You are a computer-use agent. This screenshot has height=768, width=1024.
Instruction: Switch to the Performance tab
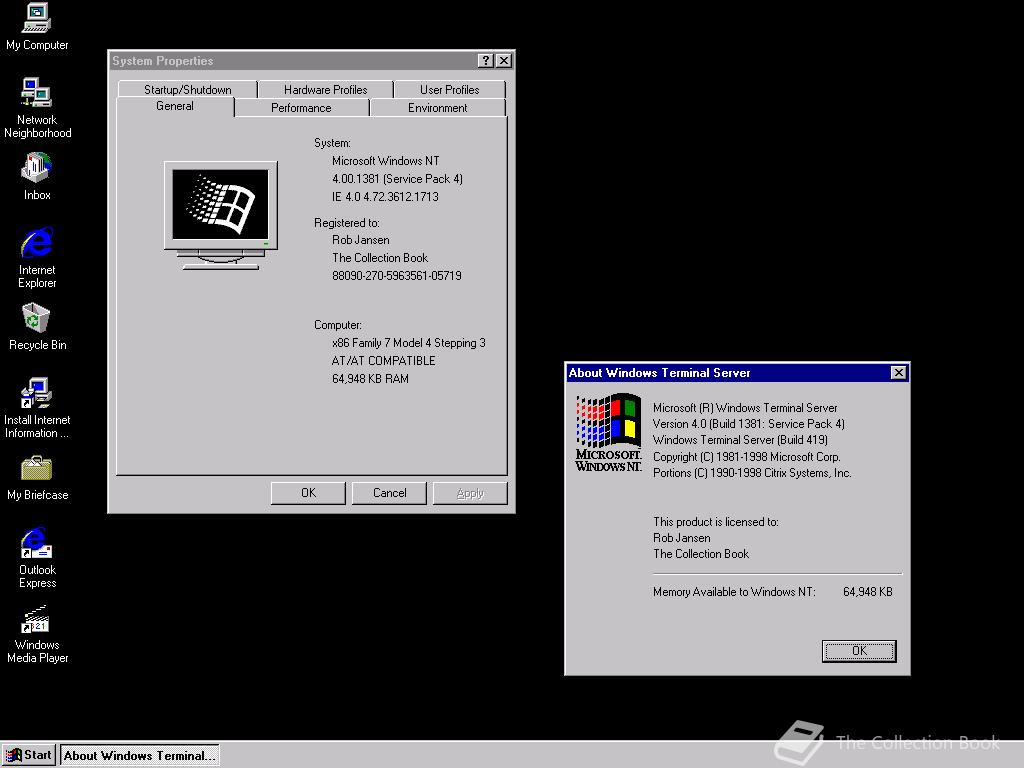(x=301, y=108)
